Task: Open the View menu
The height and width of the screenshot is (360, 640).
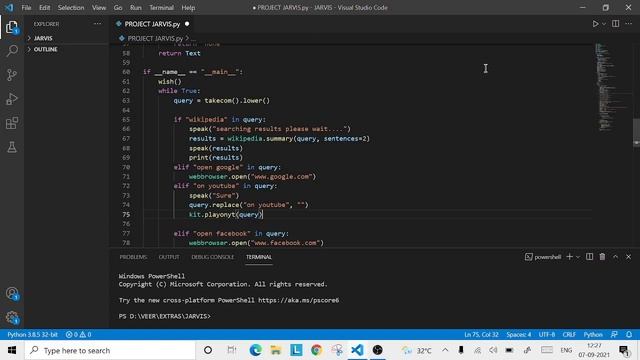Action: pos(99,8)
